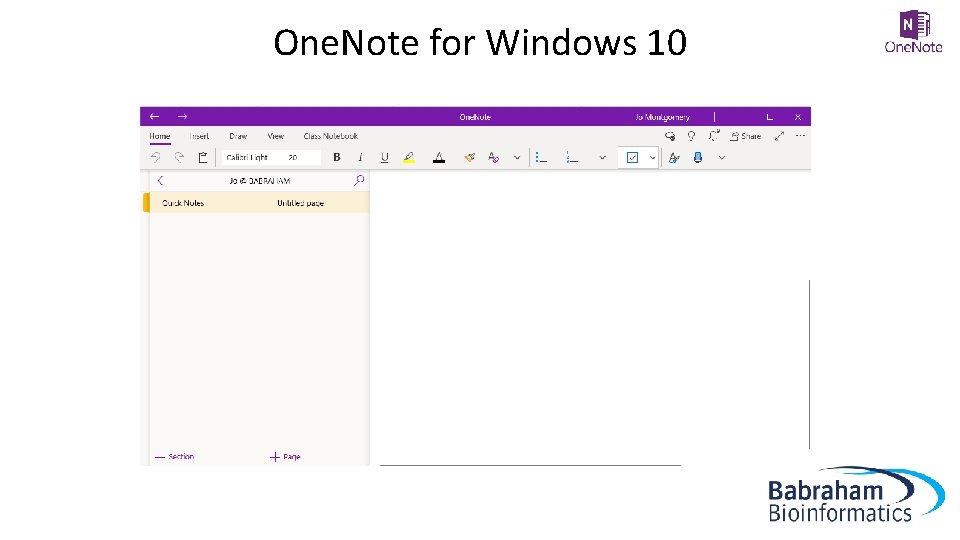Click the Share button
This screenshot has height=540, width=960.
pyautogui.click(x=746, y=136)
